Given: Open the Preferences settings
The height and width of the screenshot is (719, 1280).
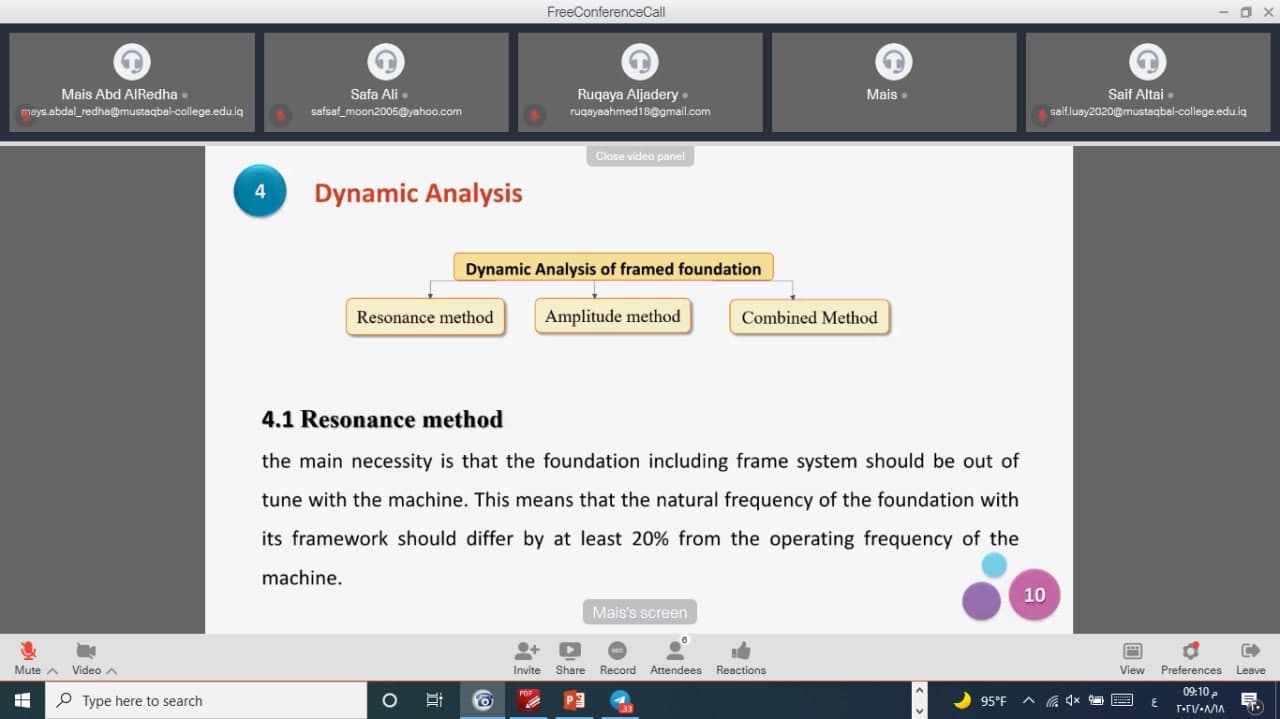Looking at the screenshot, I should (x=1190, y=652).
